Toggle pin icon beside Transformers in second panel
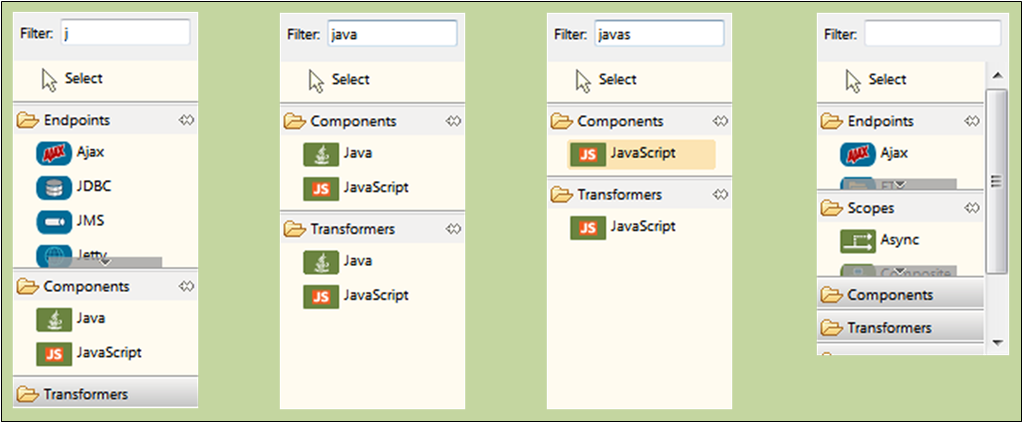The width and height of the screenshot is (1022, 422). click(454, 229)
